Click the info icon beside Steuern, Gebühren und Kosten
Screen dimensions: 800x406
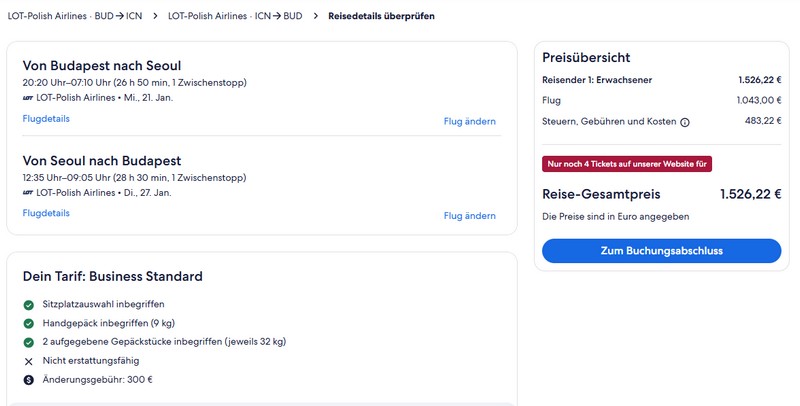click(685, 122)
